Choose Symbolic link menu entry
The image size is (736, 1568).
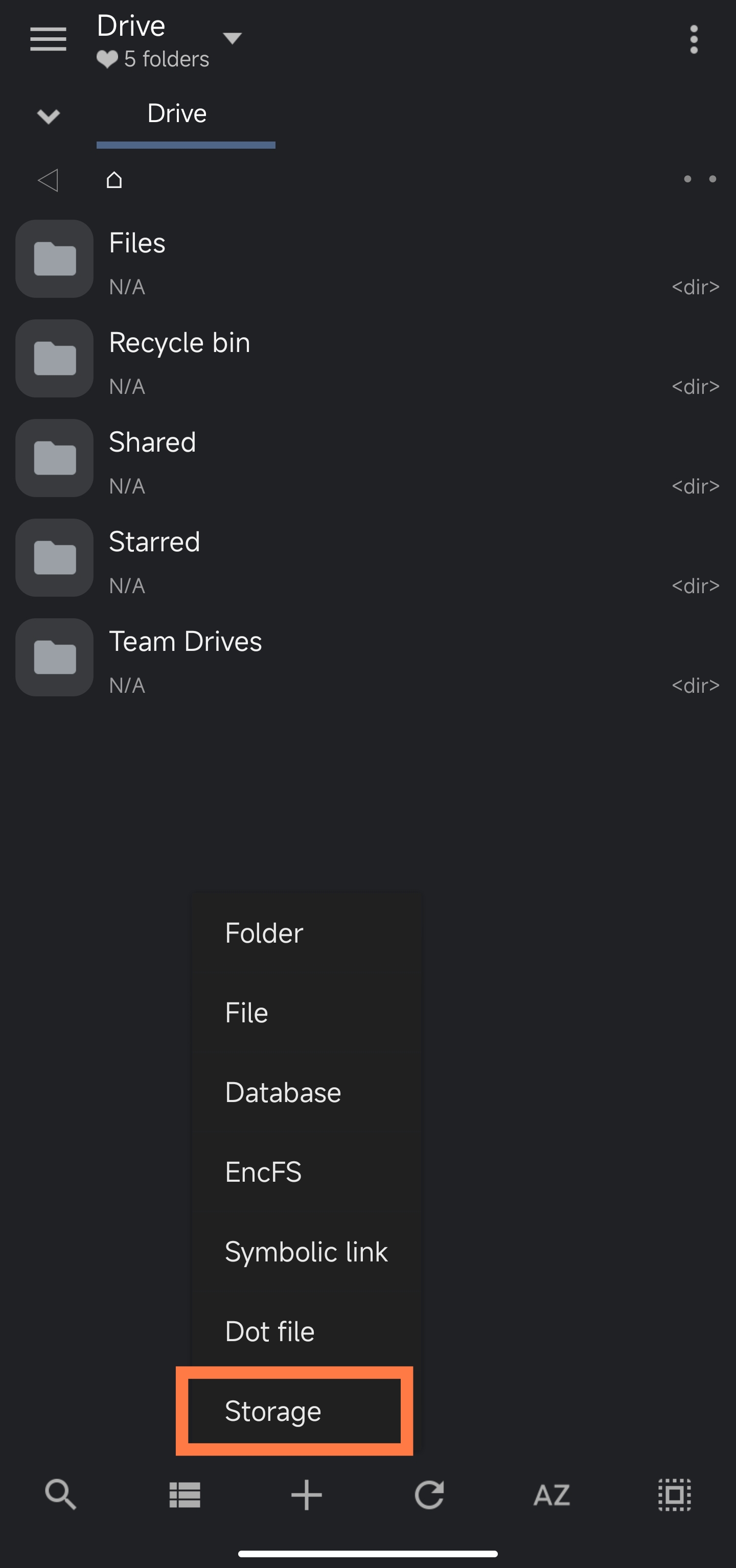point(306,1251)
